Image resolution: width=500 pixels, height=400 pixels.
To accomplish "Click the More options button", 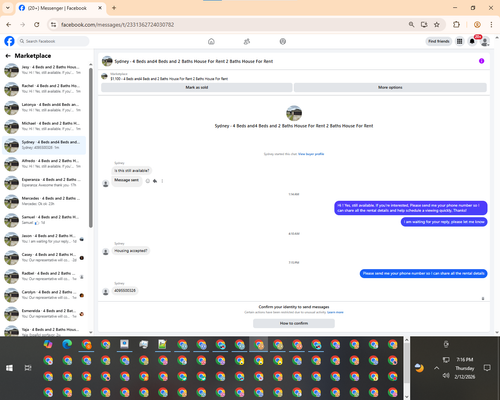I will pos(390,87).
